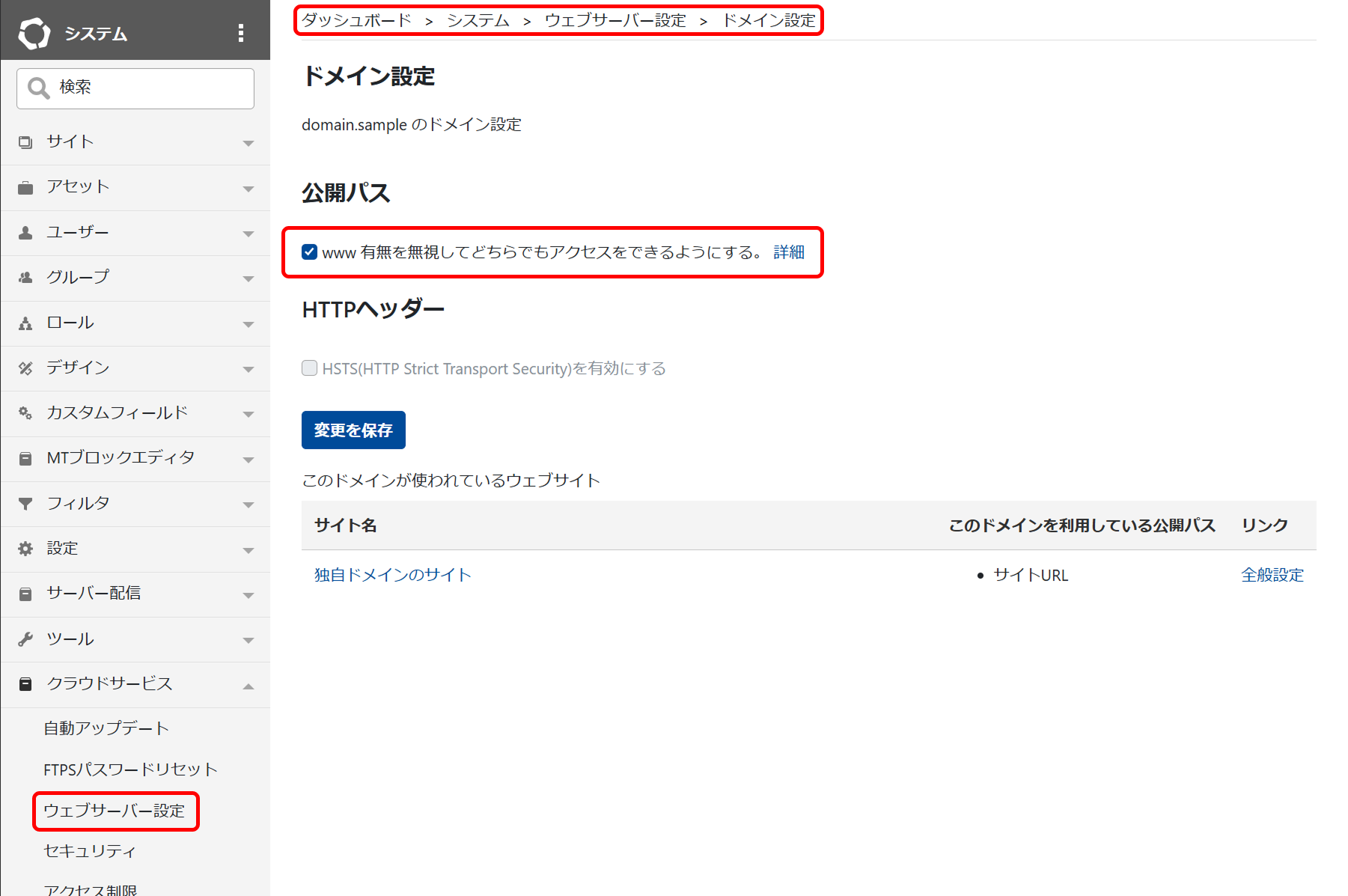This screenshot has height=896, width=1348.
Task: Open the three-dot menu in sidebar header
Action: tap(240, 33)
